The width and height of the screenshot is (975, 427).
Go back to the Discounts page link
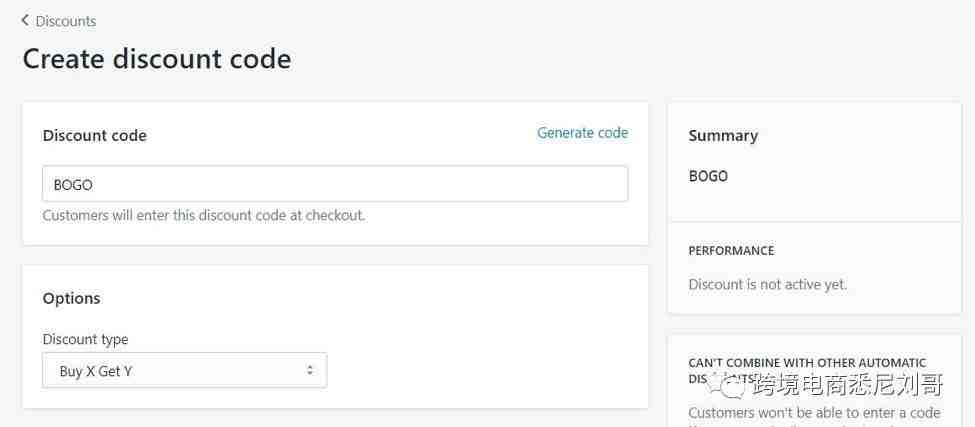click(x=65, y=21)
